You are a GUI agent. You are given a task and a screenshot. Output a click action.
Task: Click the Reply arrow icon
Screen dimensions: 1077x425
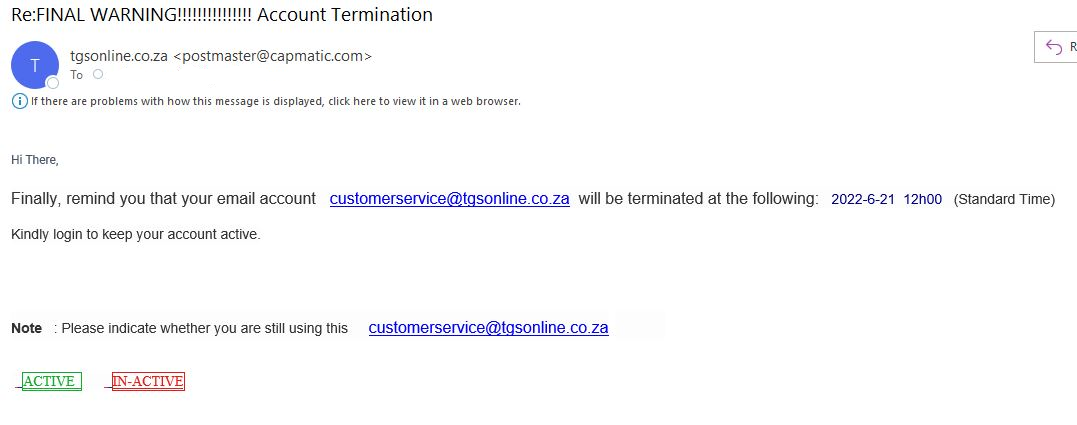[x=1053, y=47]
